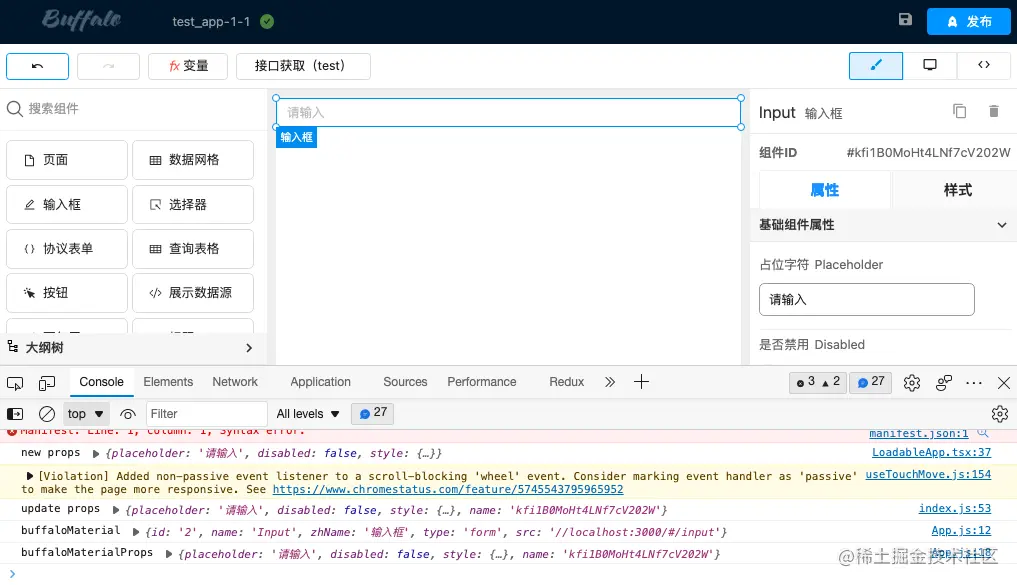Click the redo arrow button

click(x=108, y=66)
